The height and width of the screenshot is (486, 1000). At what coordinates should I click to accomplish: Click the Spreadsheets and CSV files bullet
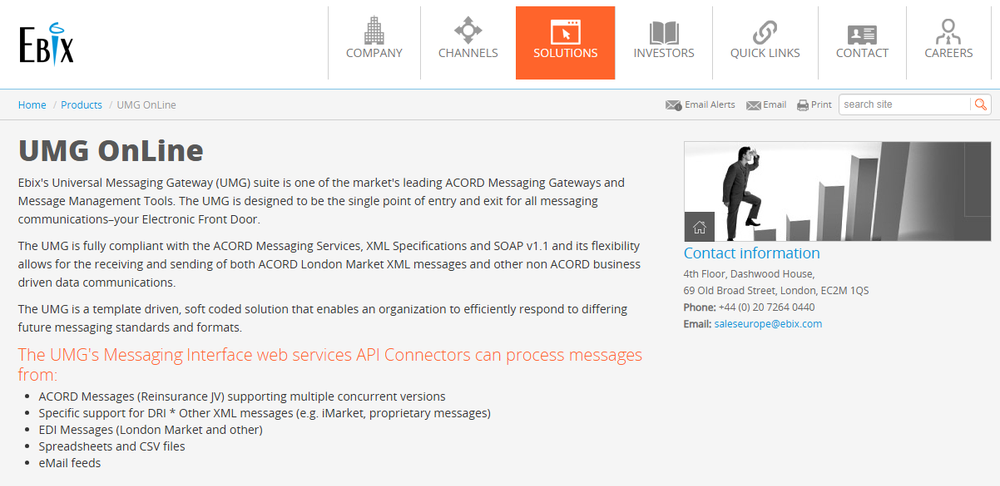click(112, 446)
